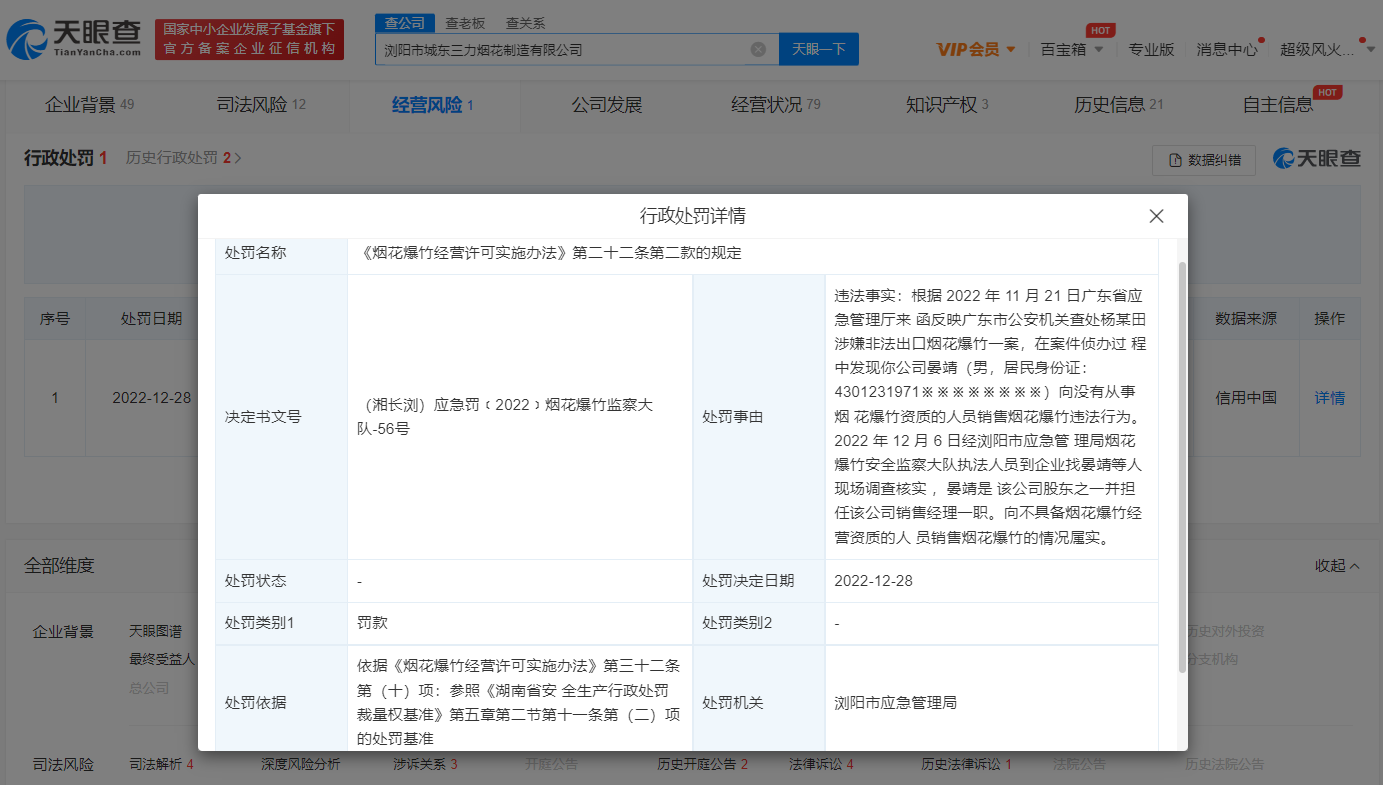
Task: Collapse the 全部维度 section via 收起
Action: [1337, 565]
